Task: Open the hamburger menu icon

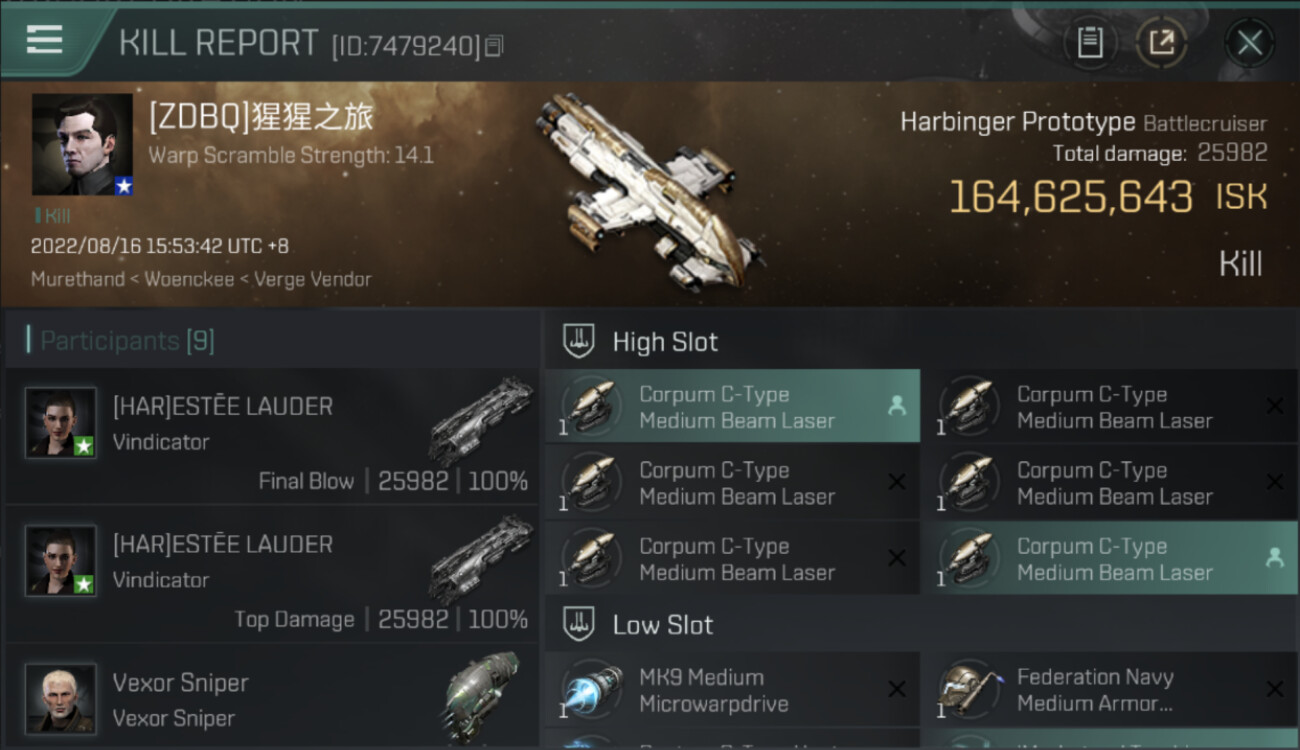Action: pyautogui.click(x=44, y=39)
